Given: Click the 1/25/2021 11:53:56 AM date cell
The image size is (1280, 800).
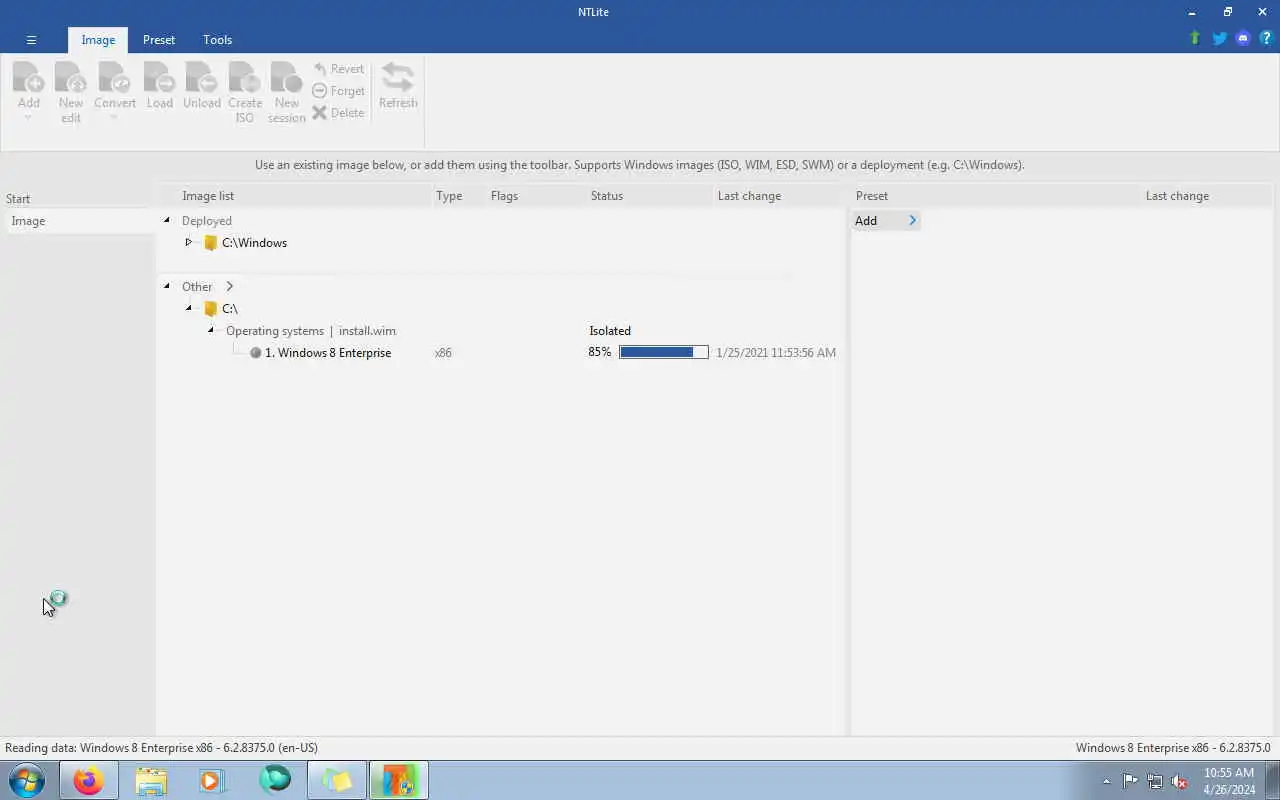Looking at the screenshot, I should (x=776, y=353).
